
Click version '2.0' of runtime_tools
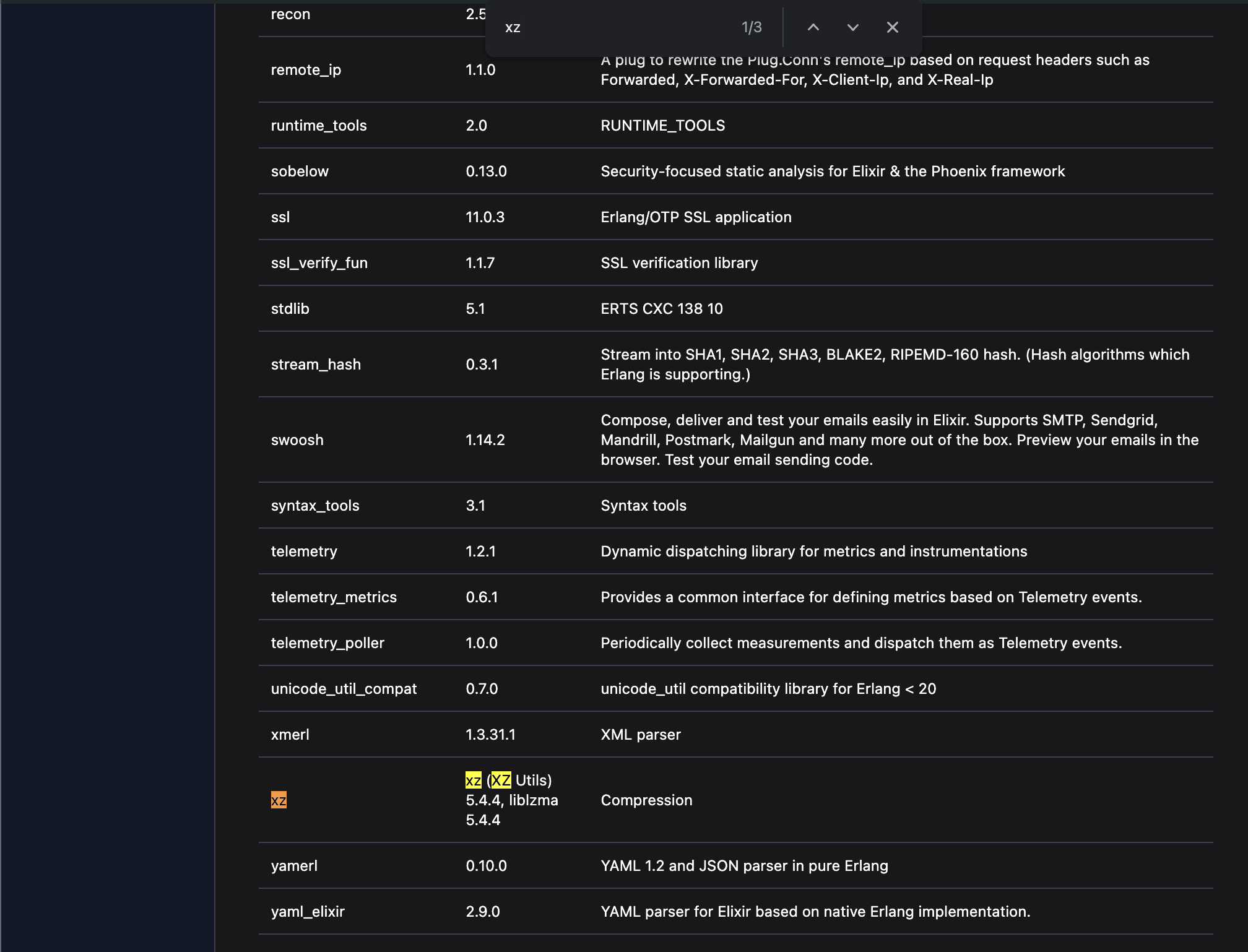click(x=476, y=126)
